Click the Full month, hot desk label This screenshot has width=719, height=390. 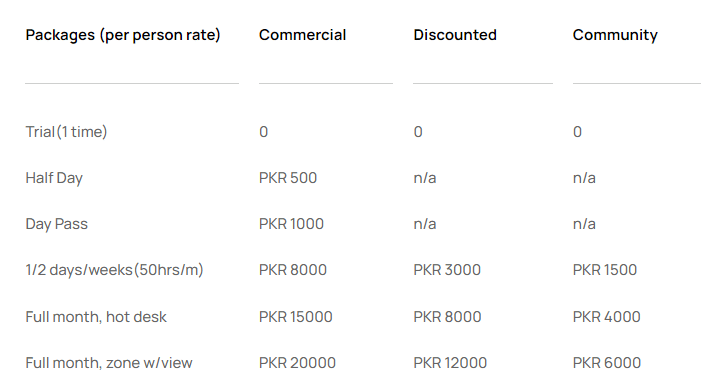point(96,317)
